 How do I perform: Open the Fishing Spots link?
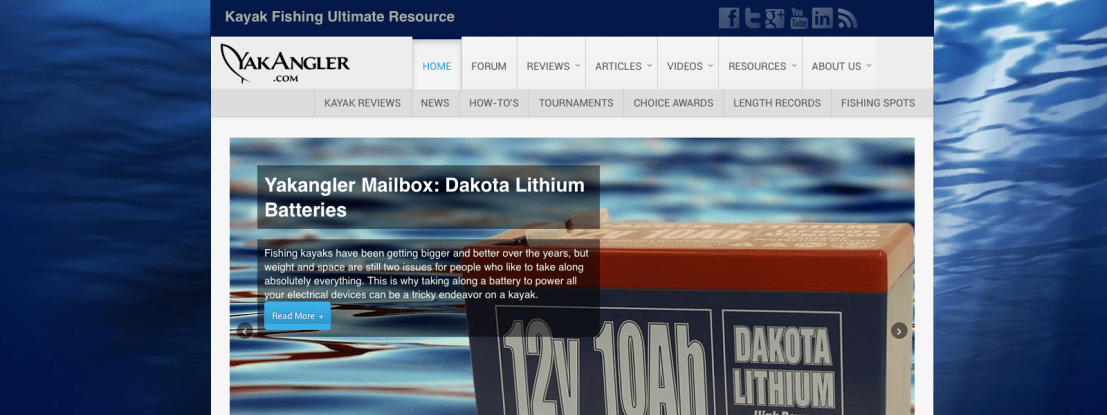[877, 103]
